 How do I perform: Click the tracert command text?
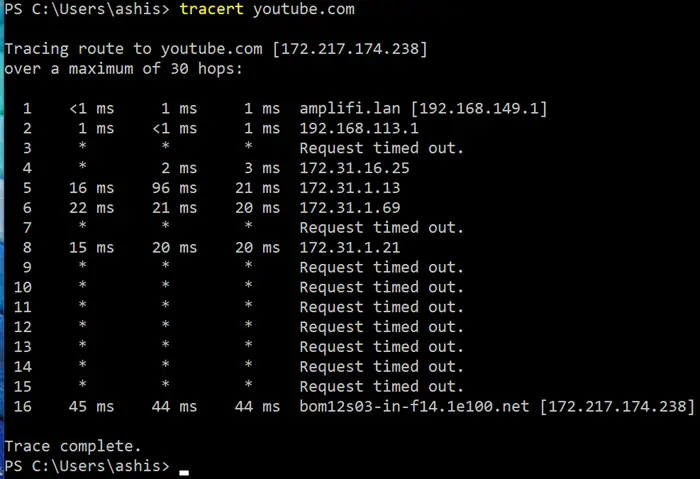coord(212,9)
